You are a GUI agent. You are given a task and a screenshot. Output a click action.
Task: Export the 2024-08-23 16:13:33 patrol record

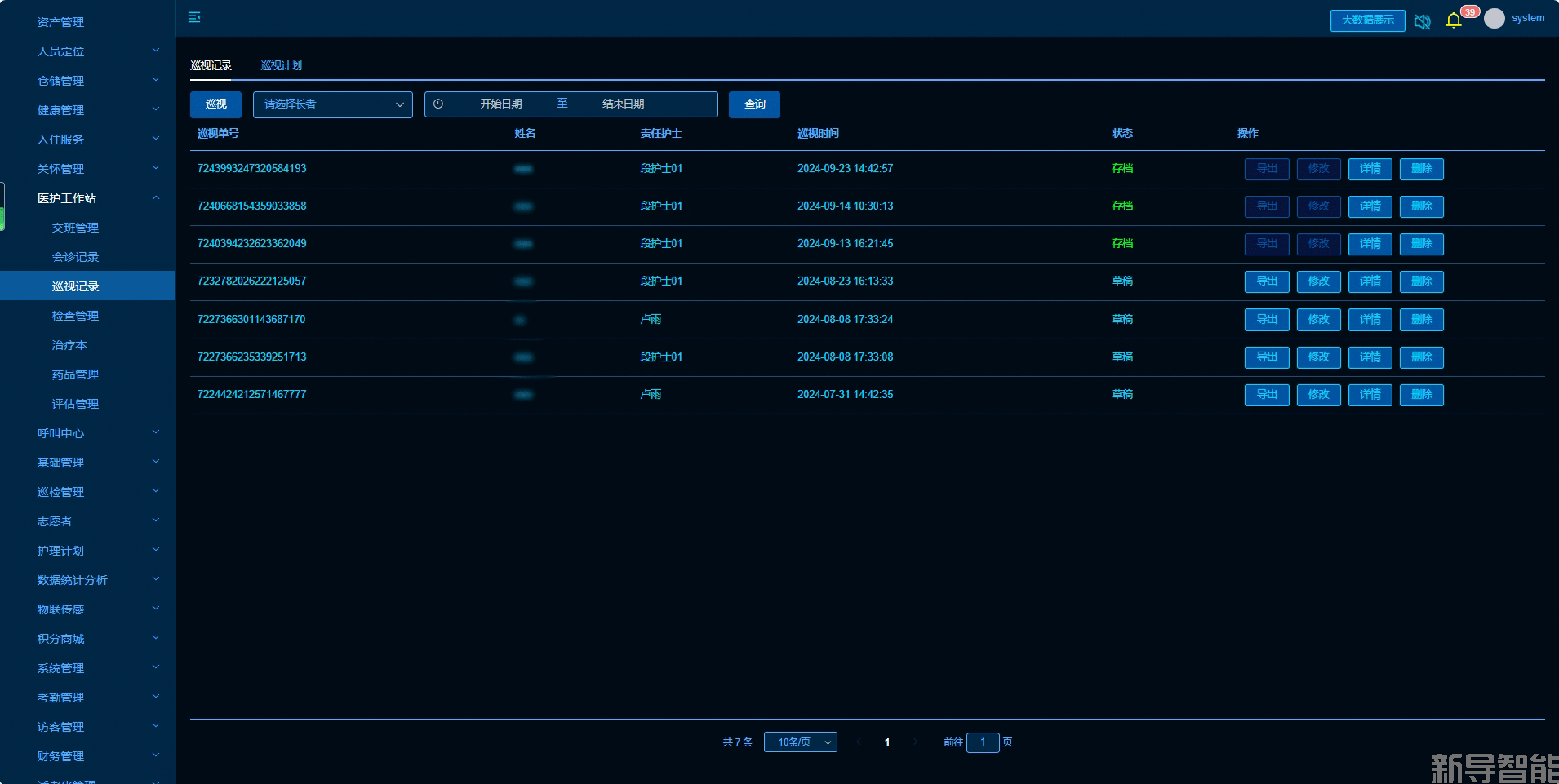tap(1266, 281)
